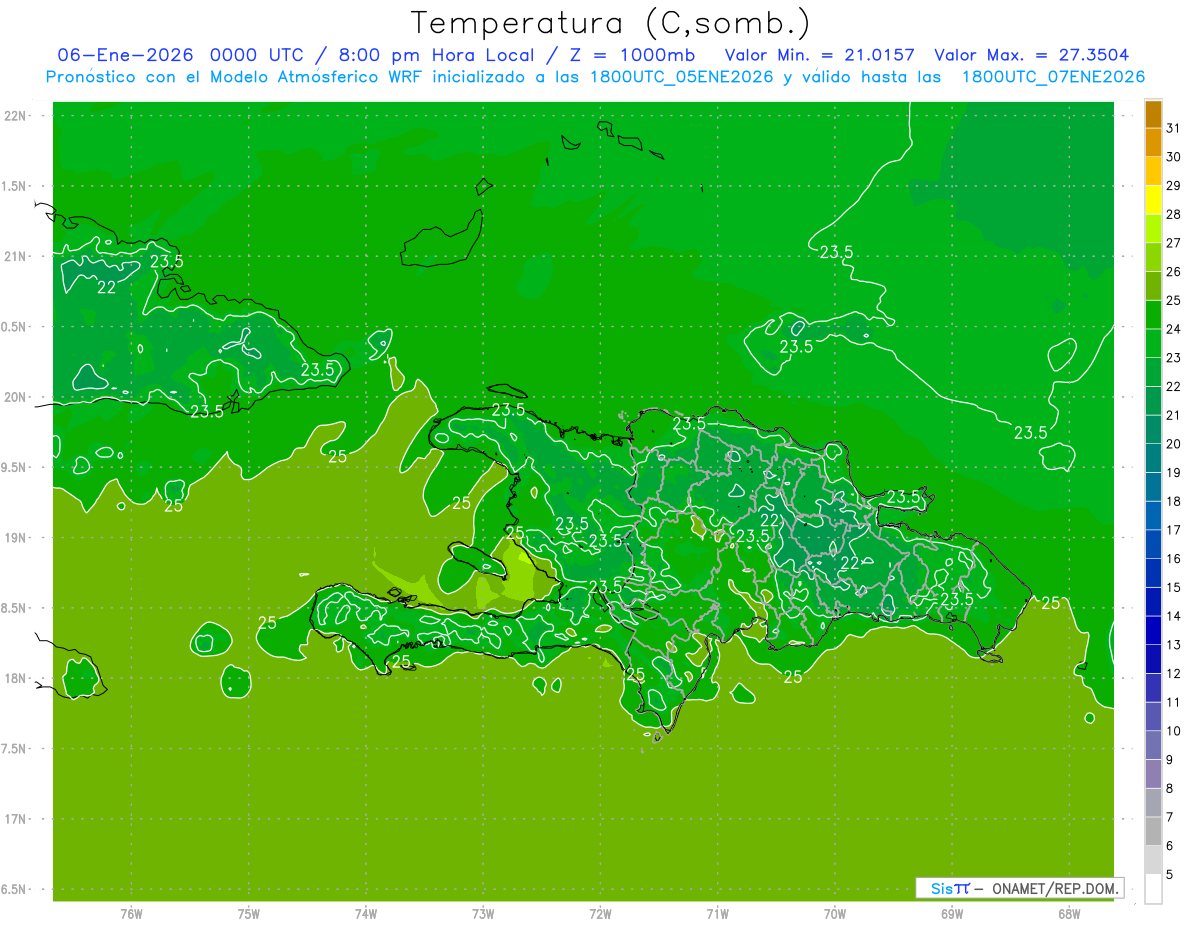Select valid-until time "1800UTC_07ENE2026" text
The image size is (1200, 927).
point(1053,77)
